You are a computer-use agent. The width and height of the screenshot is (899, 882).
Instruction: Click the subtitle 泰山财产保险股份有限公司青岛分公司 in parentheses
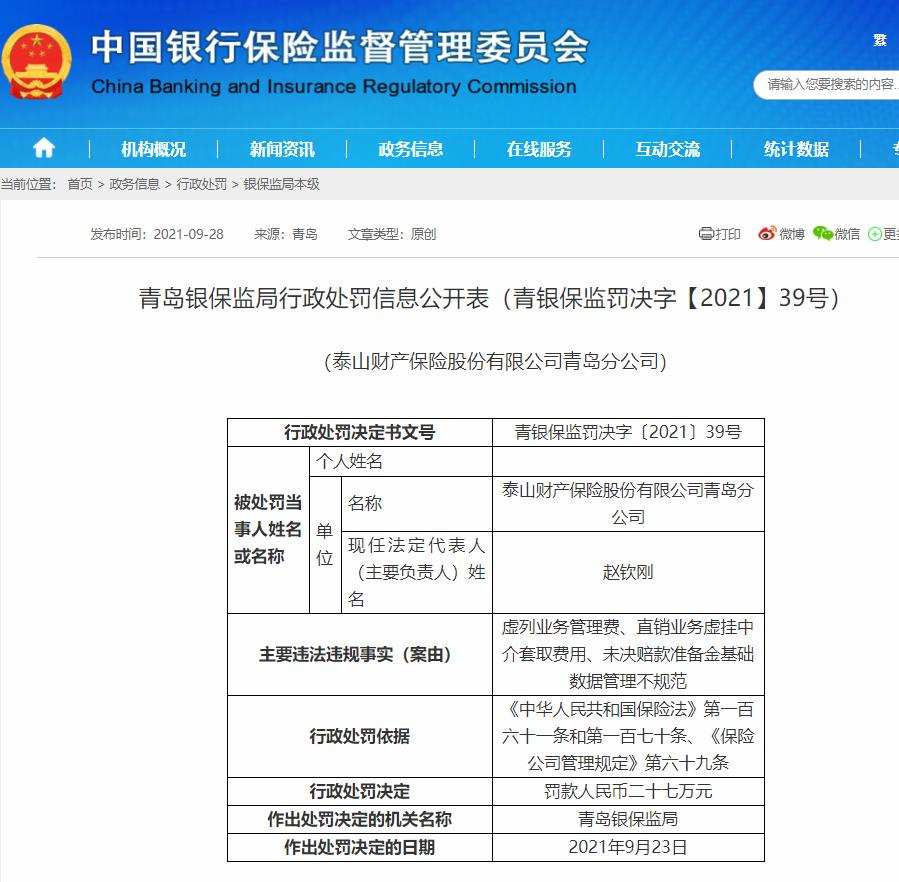(x=495, y=361)
